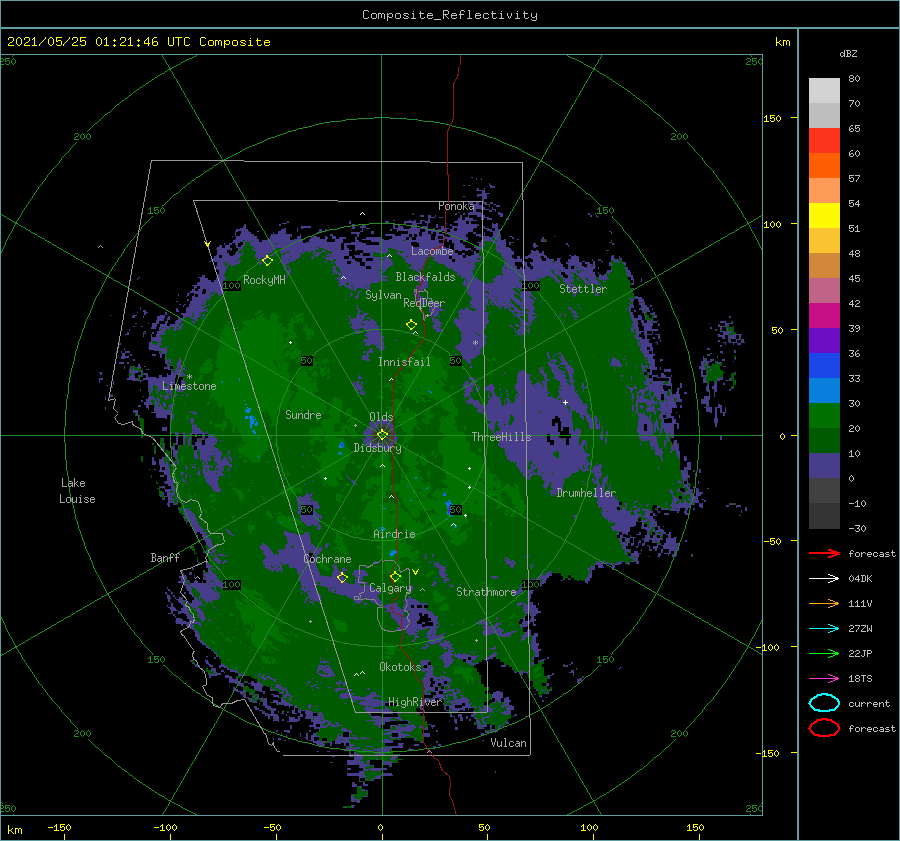
Task: Click the 'current' legend text
Action: click(x=869, y=703)
